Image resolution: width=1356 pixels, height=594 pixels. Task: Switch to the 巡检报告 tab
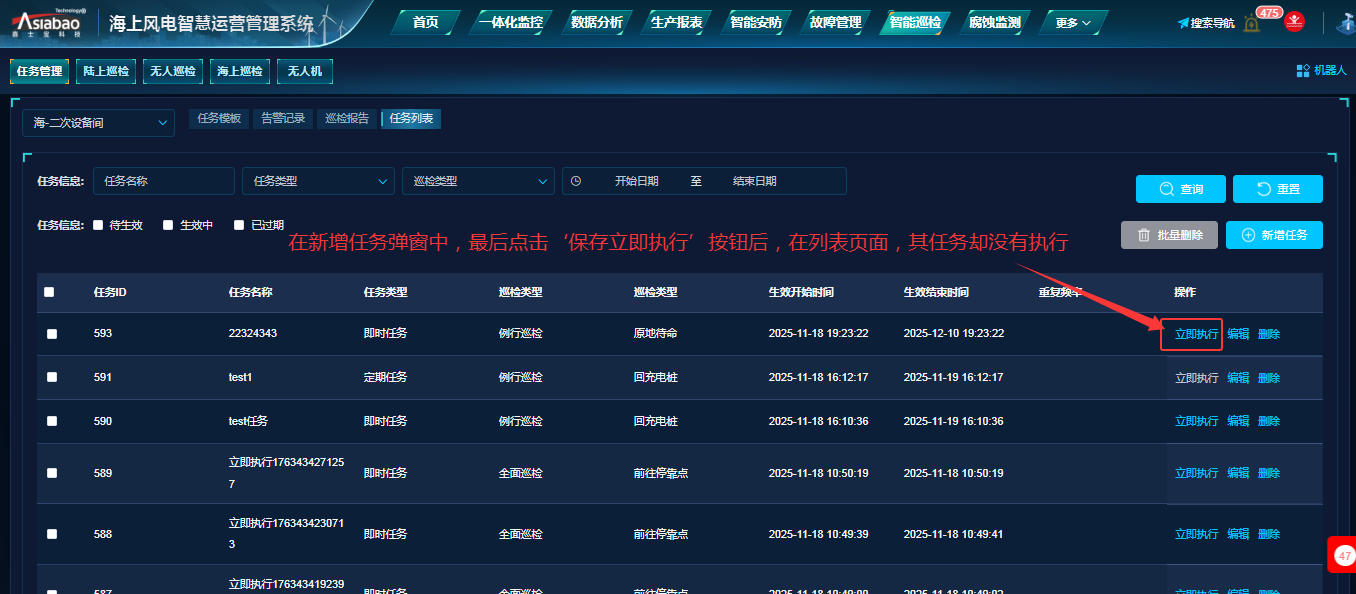(346, 119)
